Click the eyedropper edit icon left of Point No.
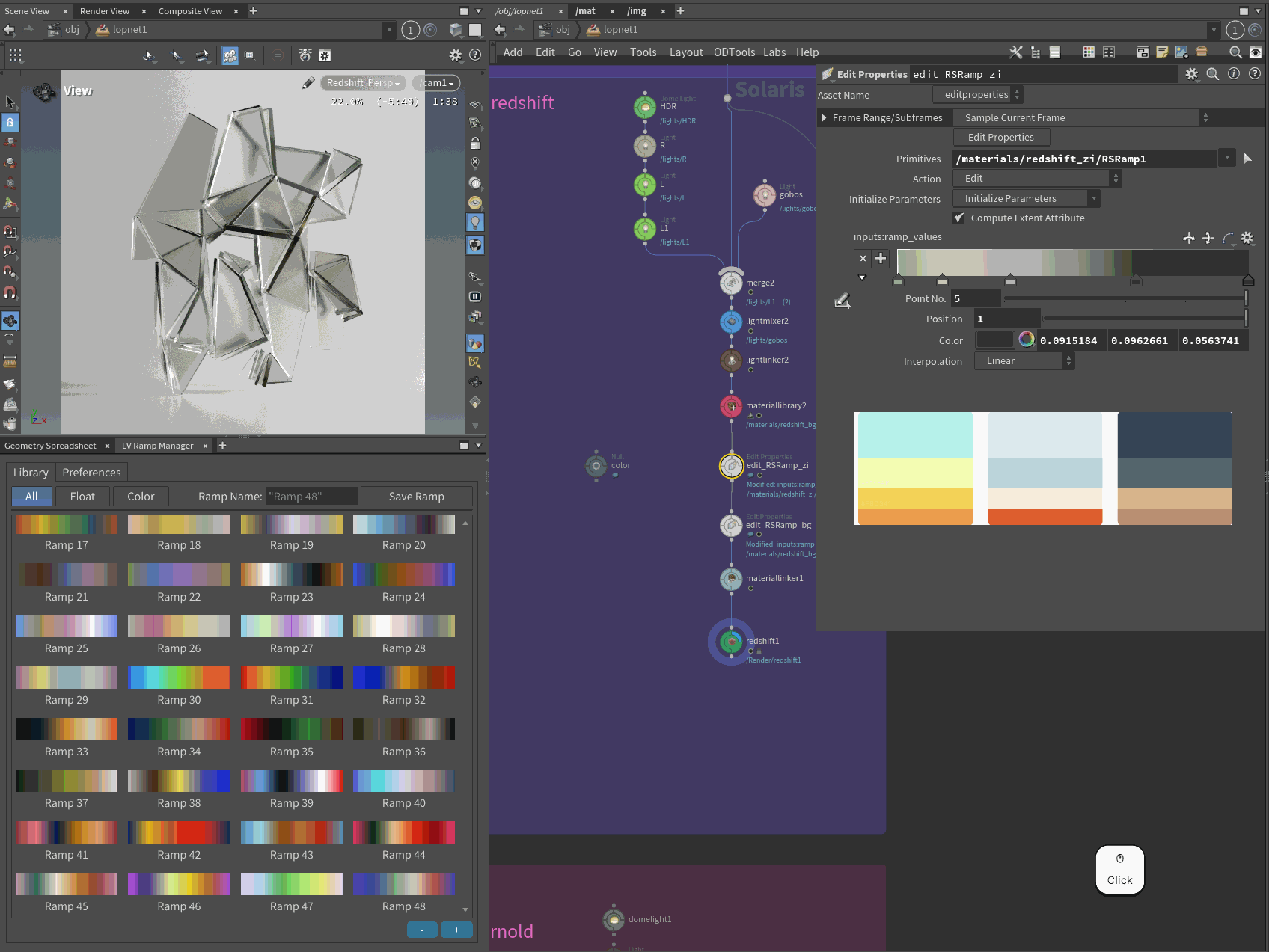Viewport: 1269px width, 952px height. coord(843,301)
